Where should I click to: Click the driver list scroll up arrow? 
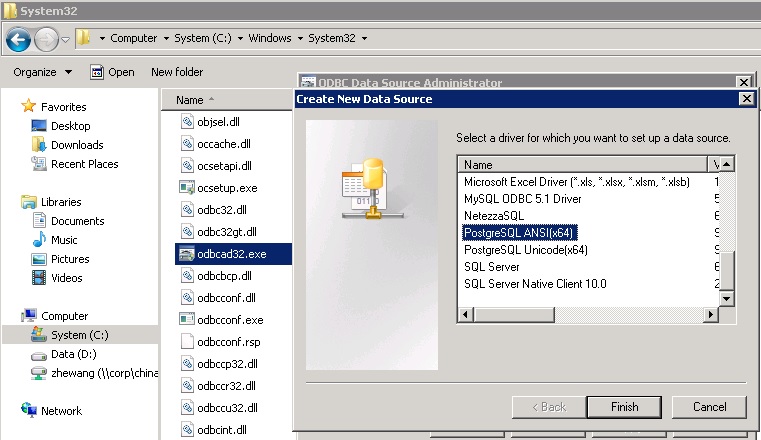tap(726, 164)
